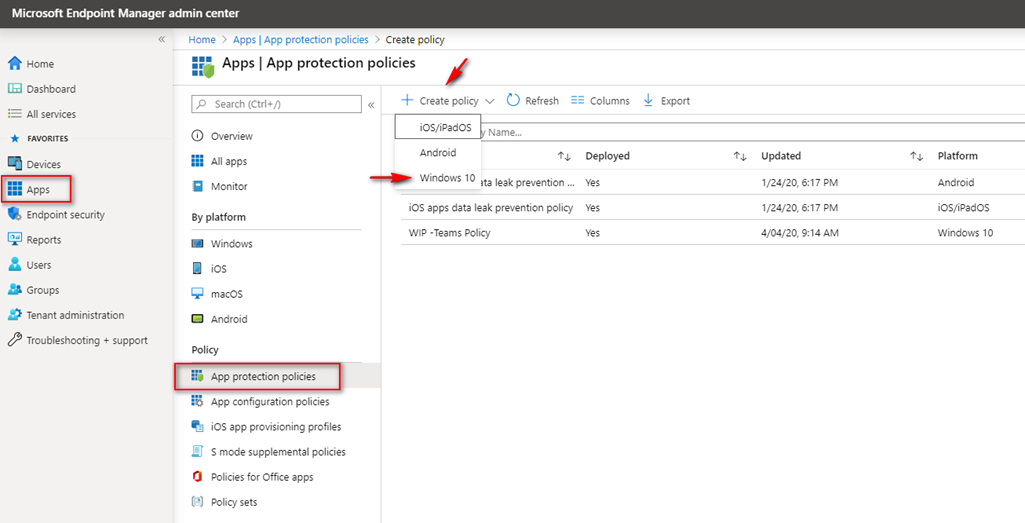Click the App configuration policies icon
This screenshot has width=1025, height=523.
coord(197,401)
